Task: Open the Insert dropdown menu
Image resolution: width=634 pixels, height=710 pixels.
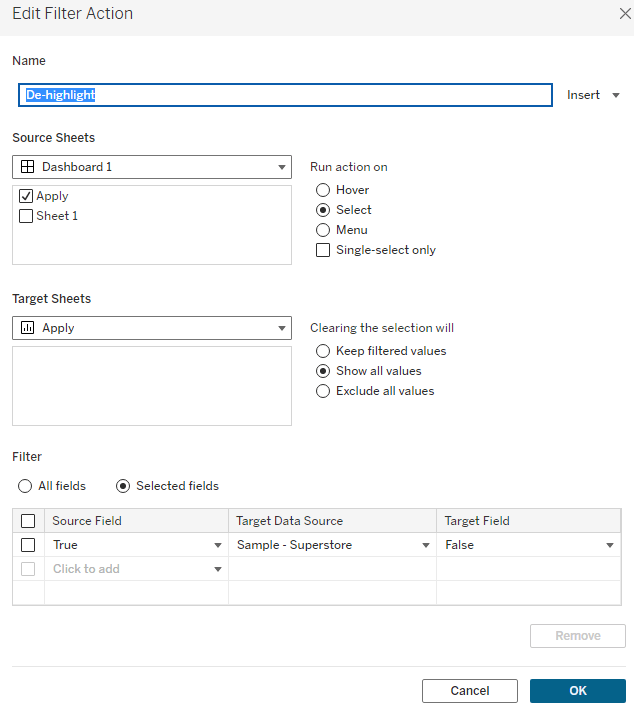Action: [594, 95]
